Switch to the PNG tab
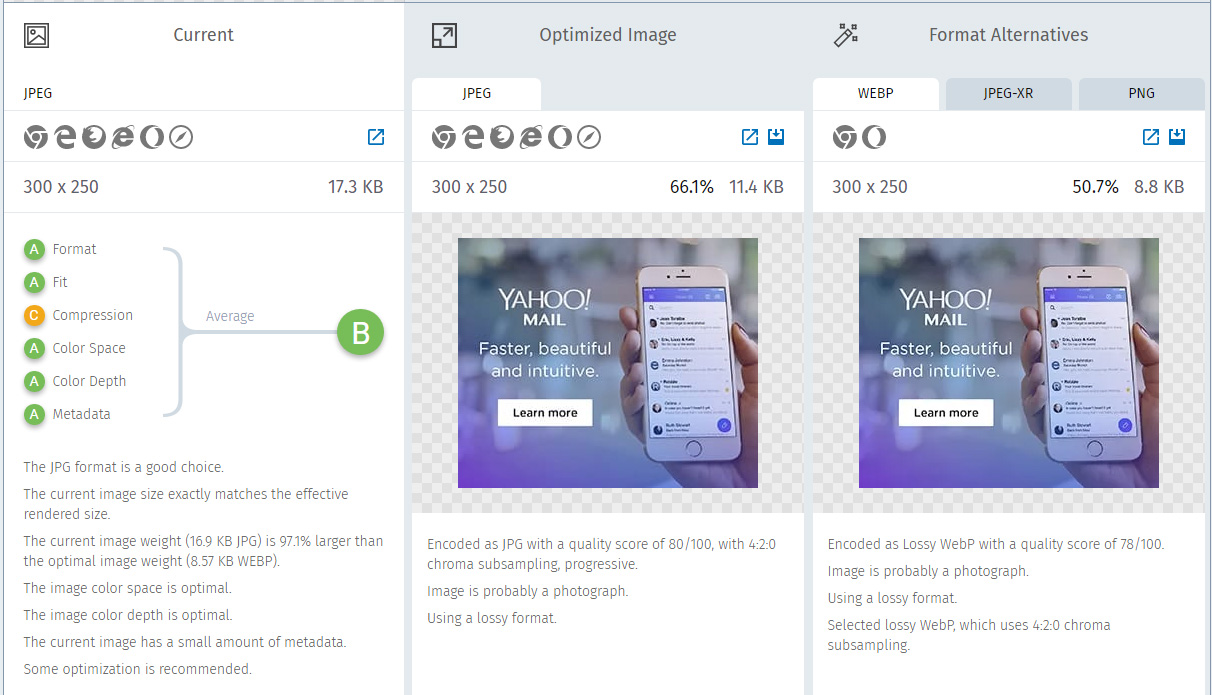This screenshot has width=1212, height=695. pos(1141,94)
